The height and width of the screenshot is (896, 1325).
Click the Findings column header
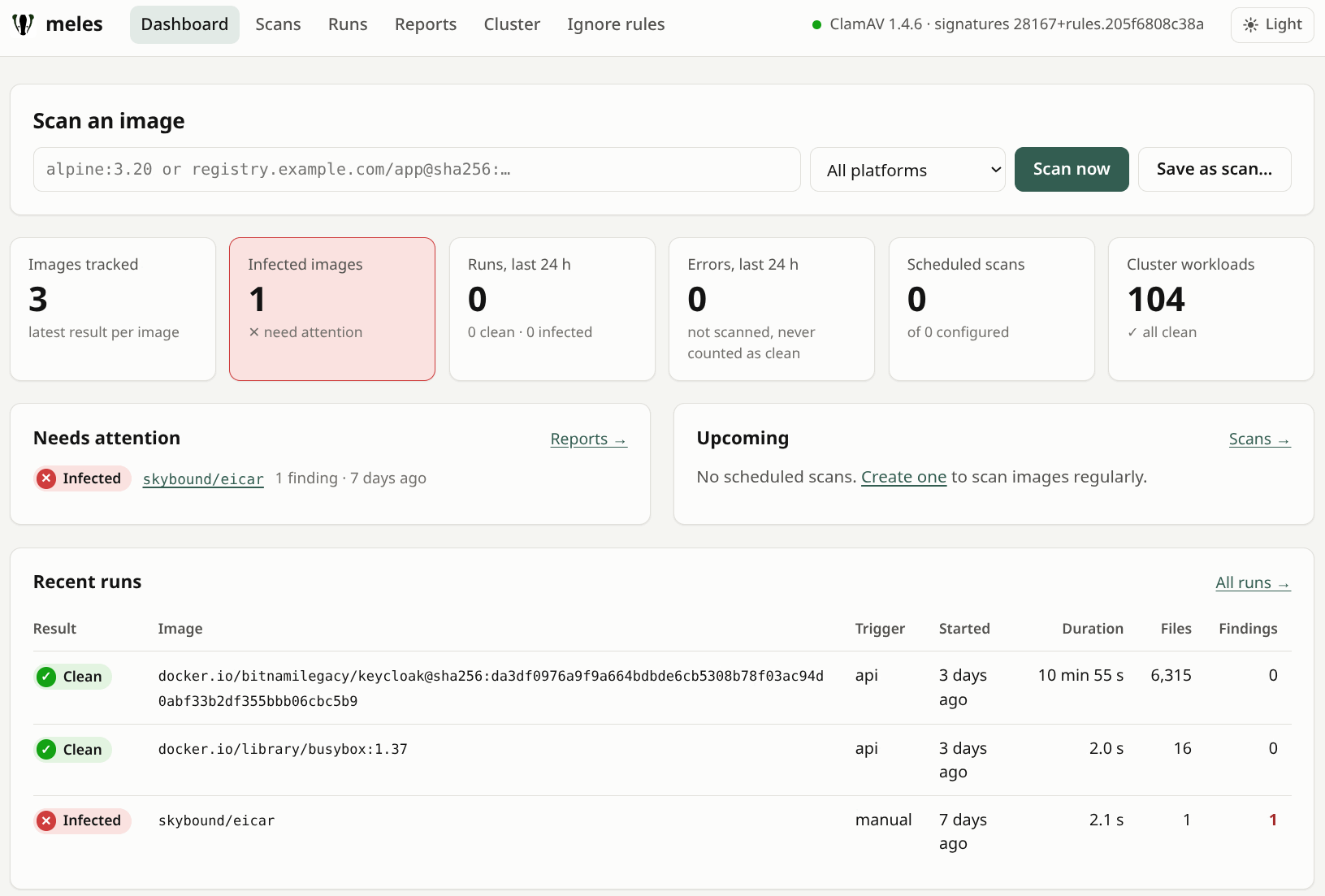[1248, 629]
